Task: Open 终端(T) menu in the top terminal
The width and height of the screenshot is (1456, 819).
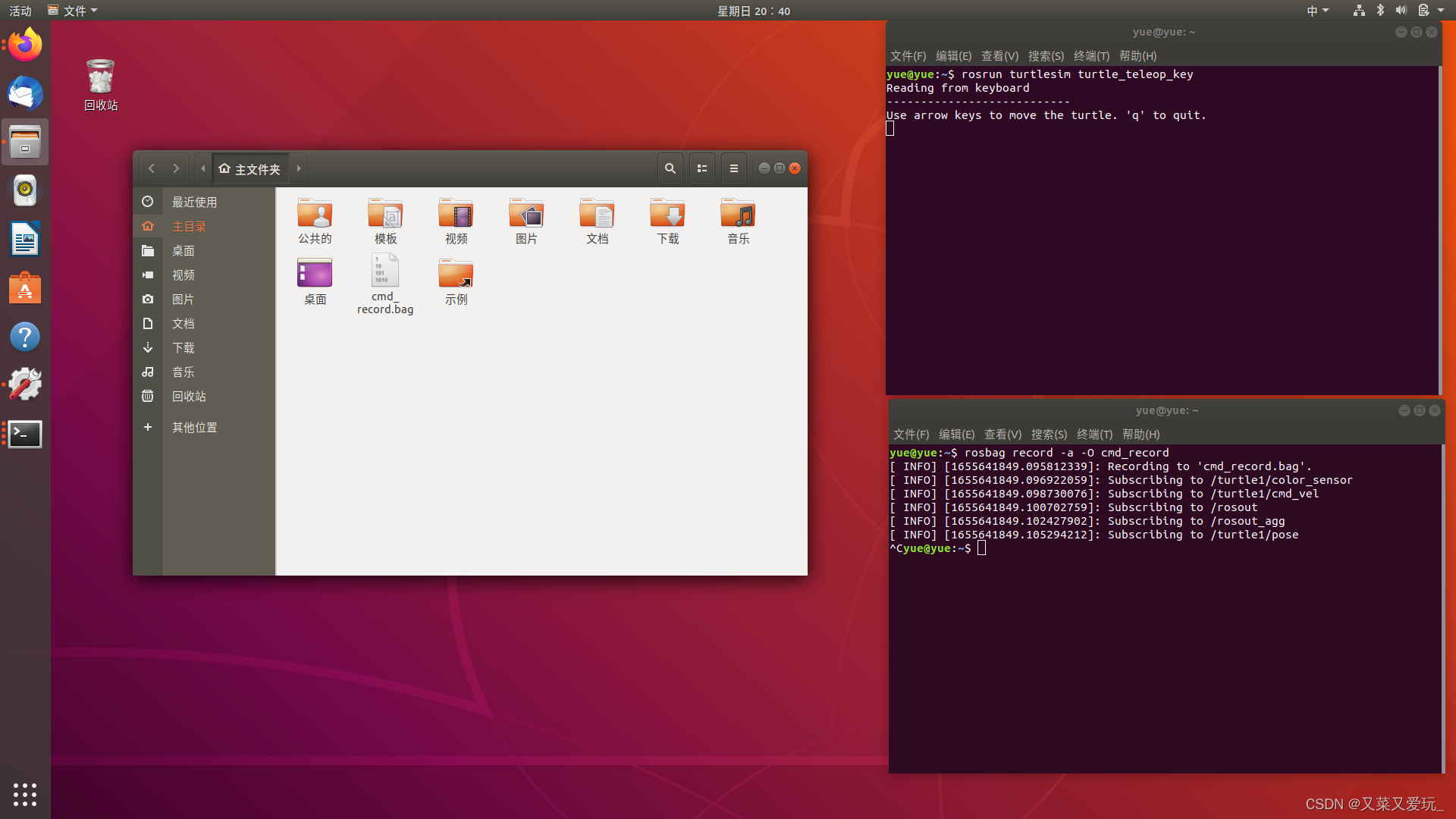Action: pyautogui.click(x=1091, y=56)
